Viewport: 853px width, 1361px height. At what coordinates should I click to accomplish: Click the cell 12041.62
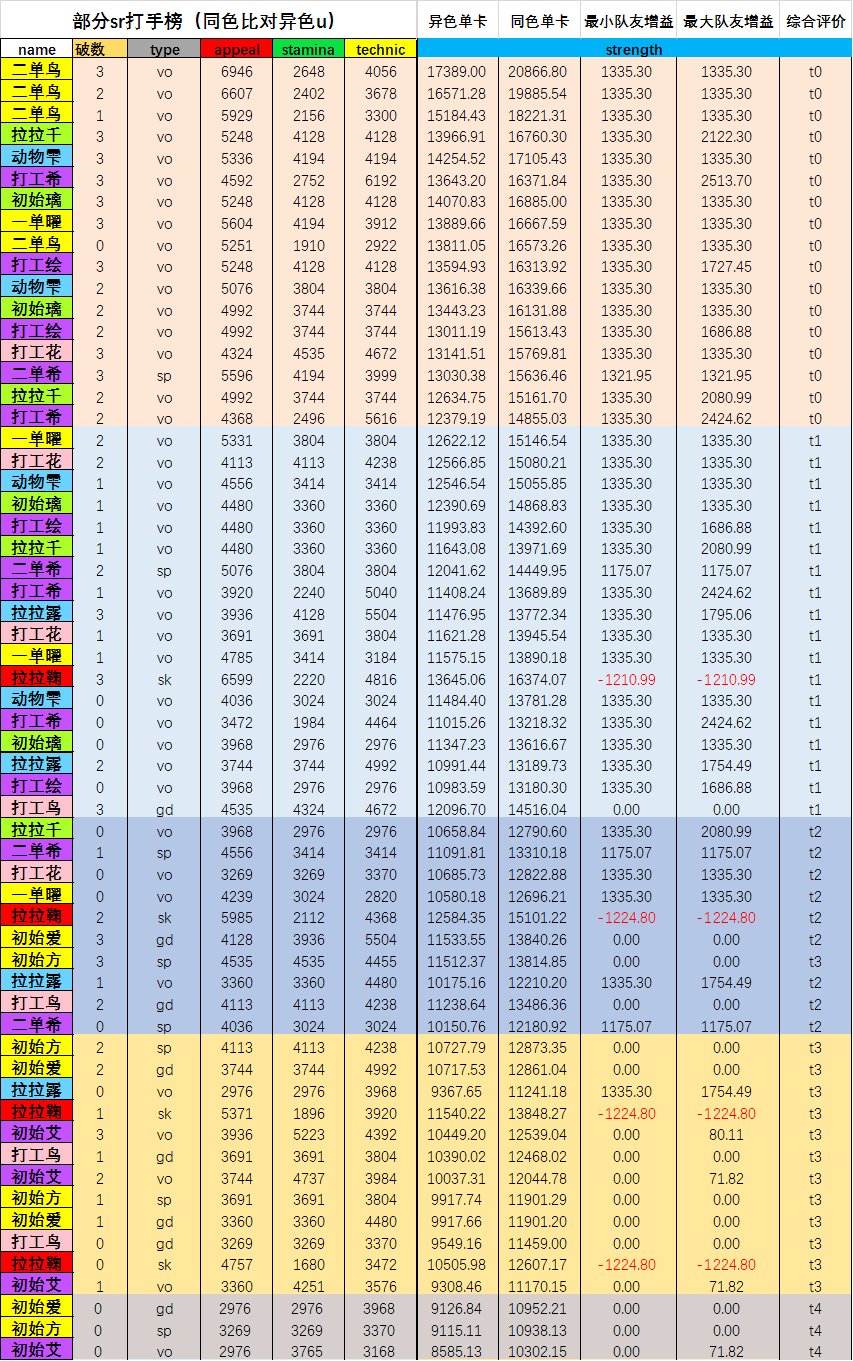tap(457, 569)
